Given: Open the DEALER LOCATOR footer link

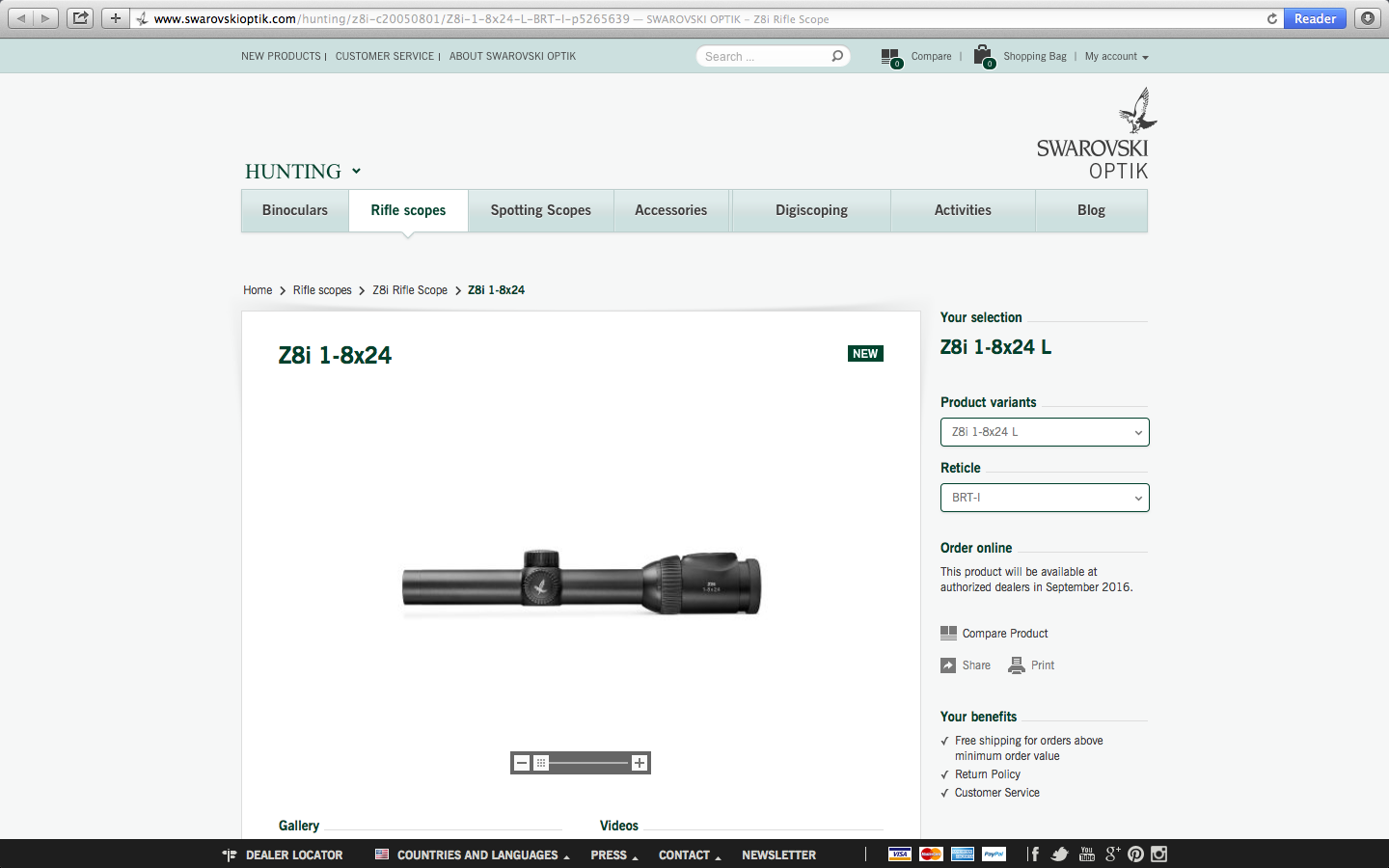Looking at the screenshot, I should [283, 854].
